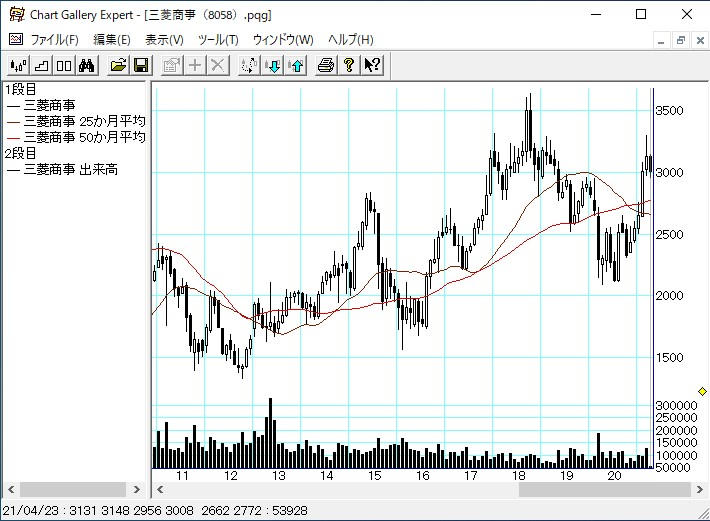The image size is (710, 521).
Task: Click the binoculars search icon
Action: (x=86, y=66)
